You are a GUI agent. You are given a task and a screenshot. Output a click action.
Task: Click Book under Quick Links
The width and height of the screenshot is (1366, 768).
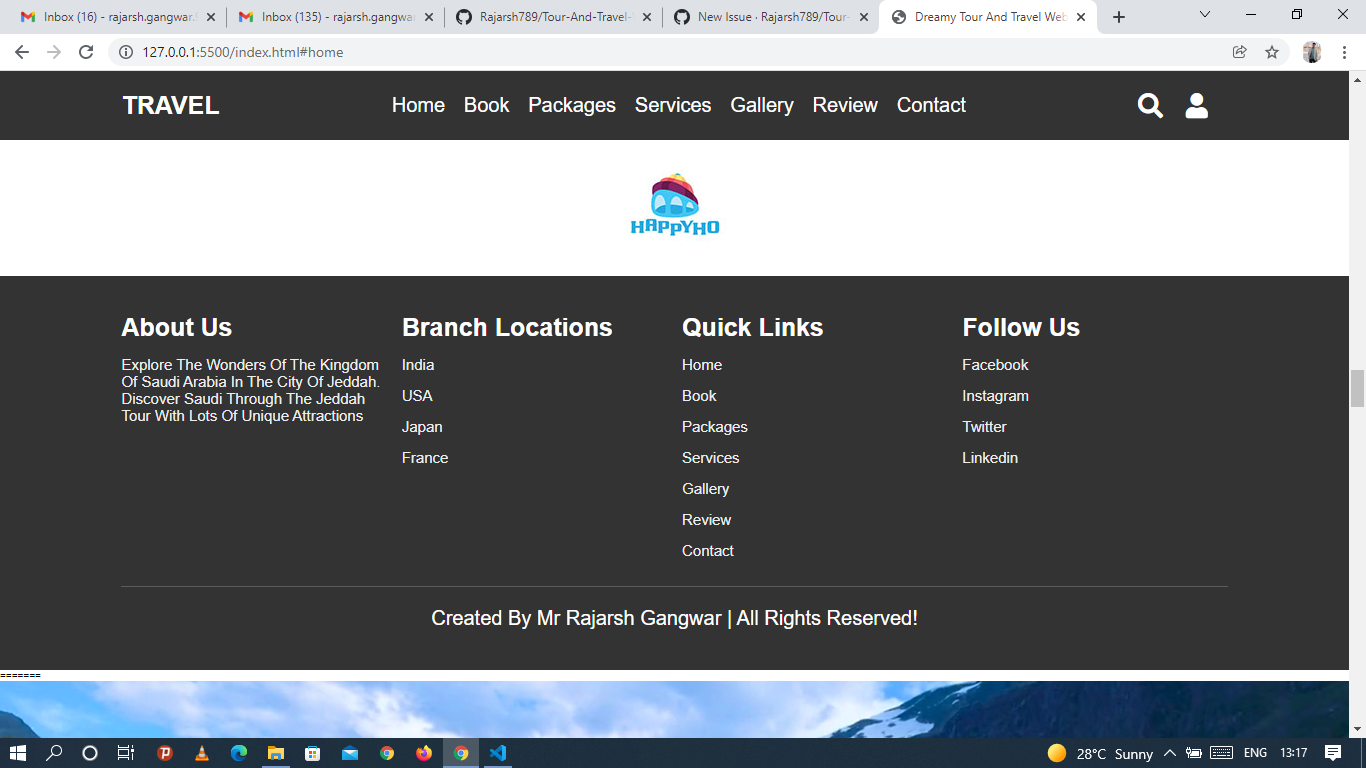tap(699, 396)
